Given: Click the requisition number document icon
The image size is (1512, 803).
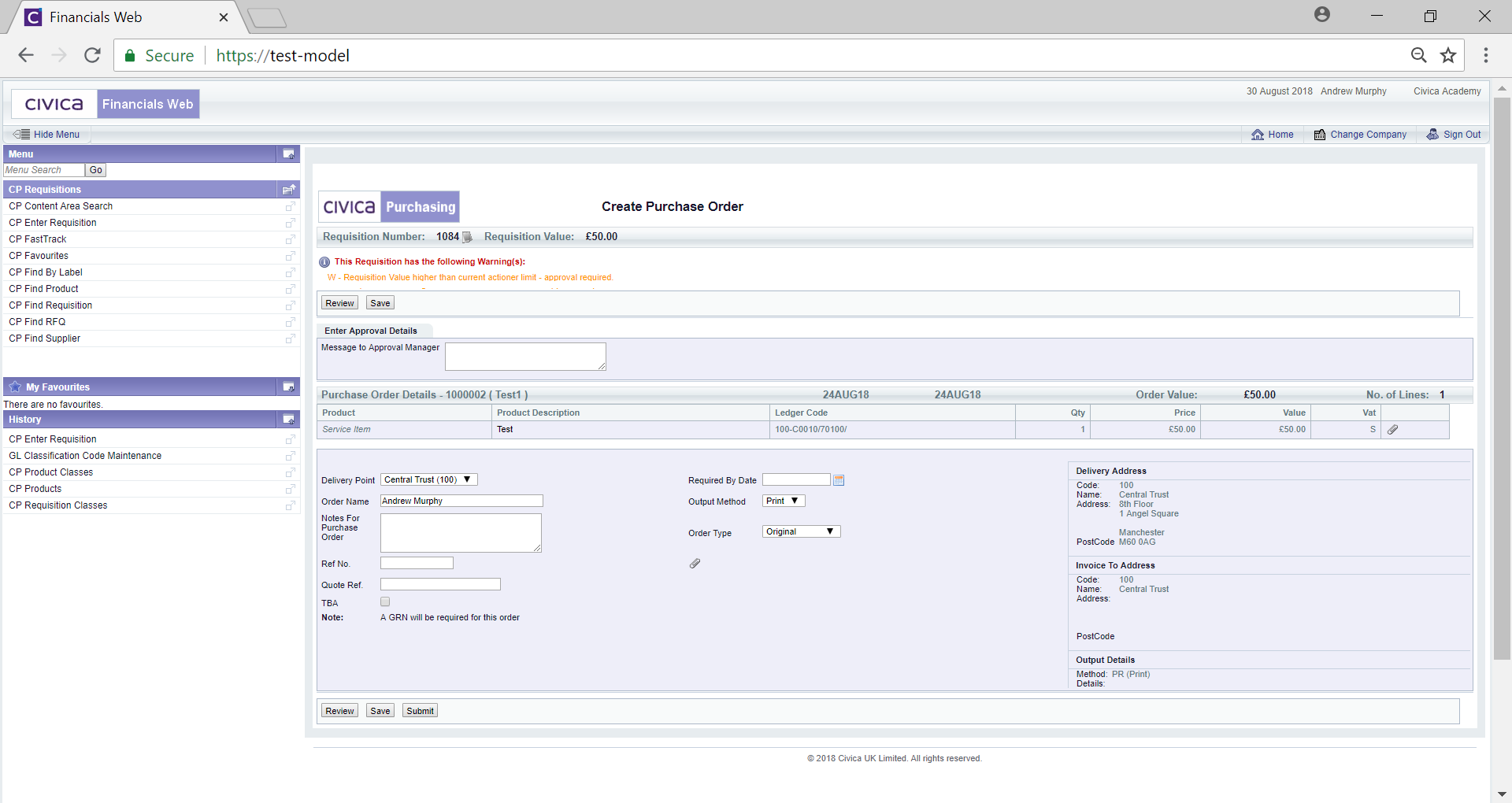Looking at the screenshot, I should pyautogui.click(x=467, y=237).
